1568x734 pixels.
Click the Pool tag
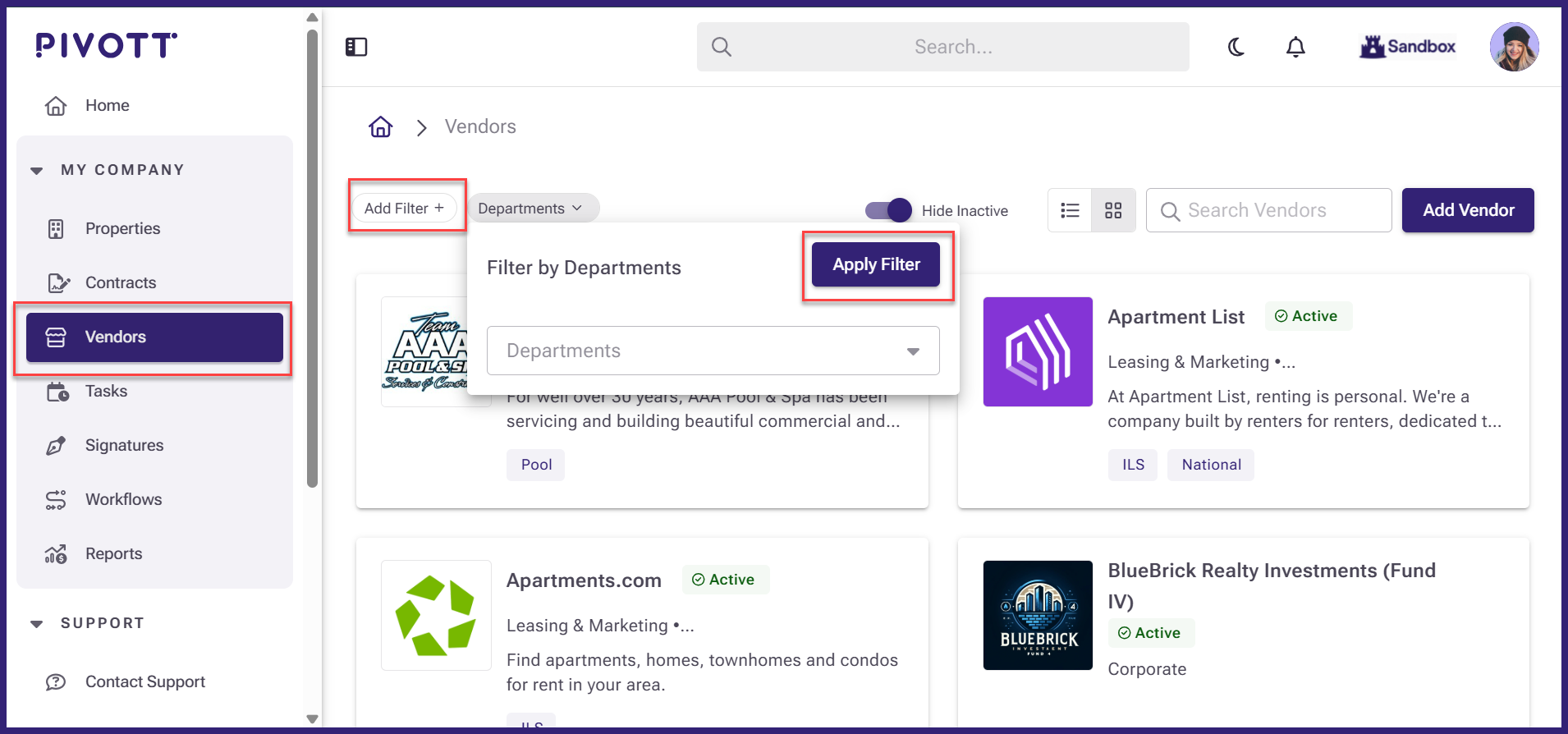pyautogui.click(x=536, y=465)
